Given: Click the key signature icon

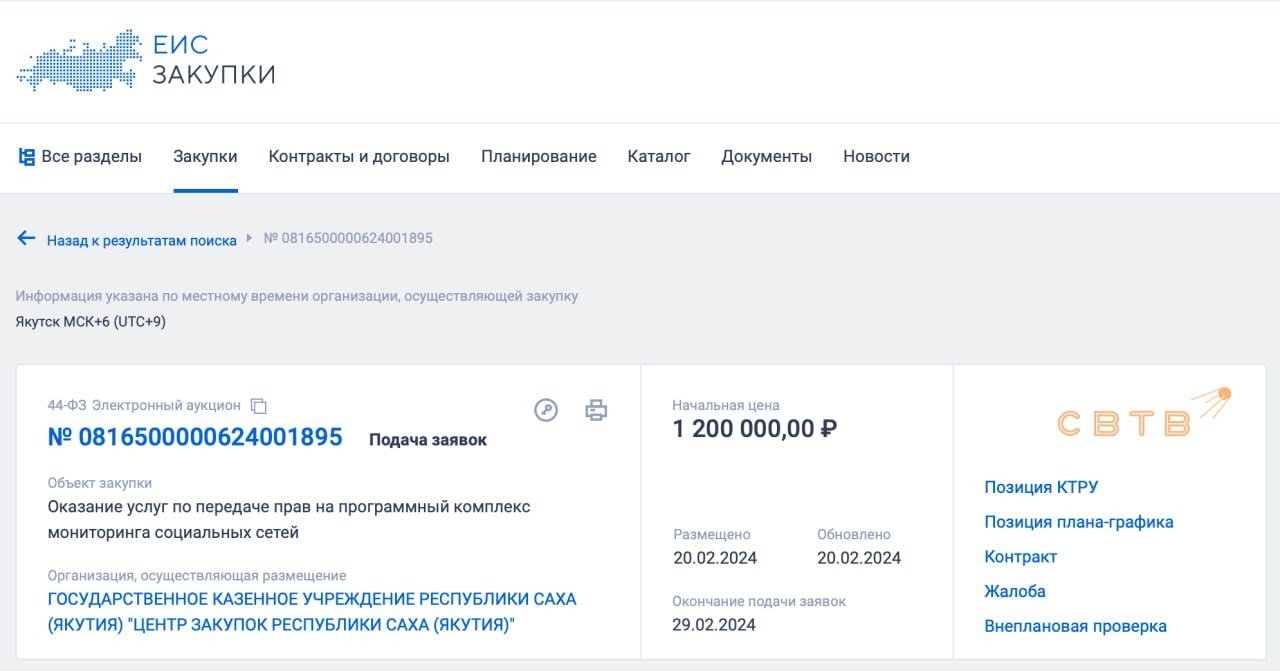Looking at the screenshot, I should (546, 410).
